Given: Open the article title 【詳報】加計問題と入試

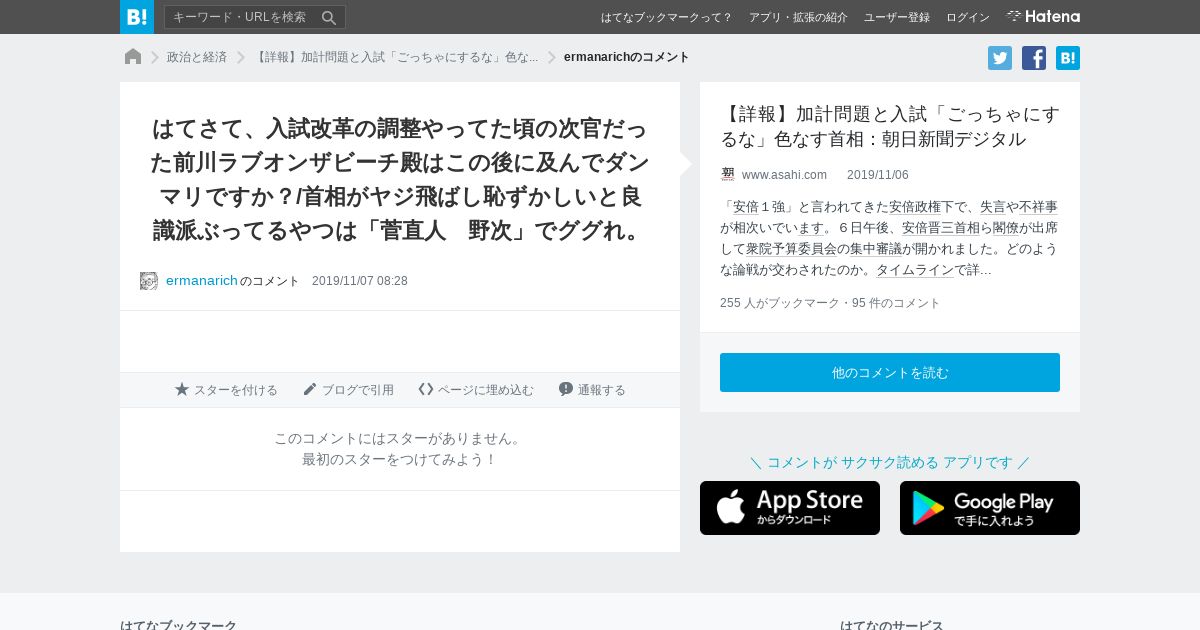Looking at the screenshot, I should [x=890, y=126].
